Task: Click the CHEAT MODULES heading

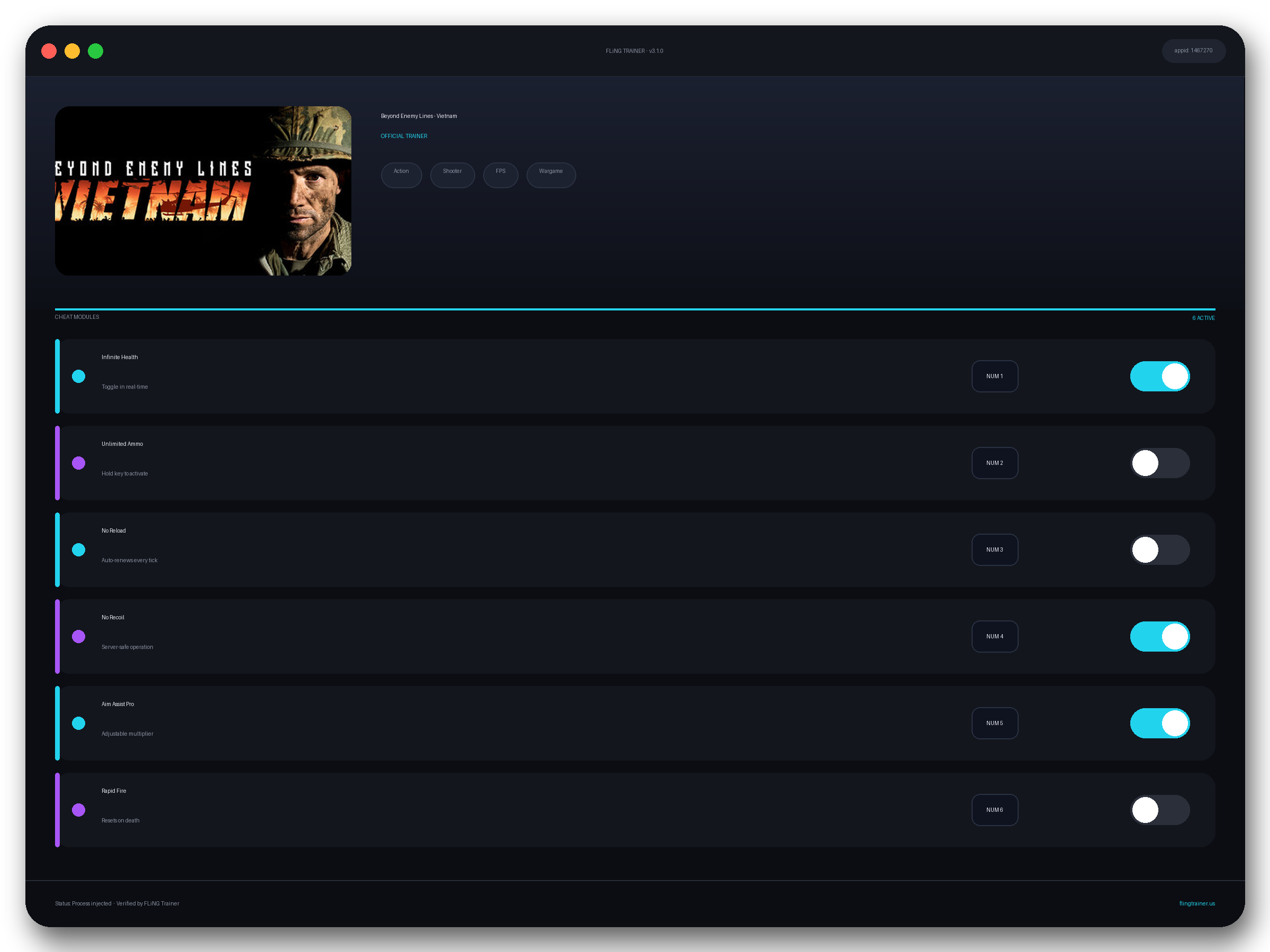Action: pyautogui.click(x=77, y=317)
